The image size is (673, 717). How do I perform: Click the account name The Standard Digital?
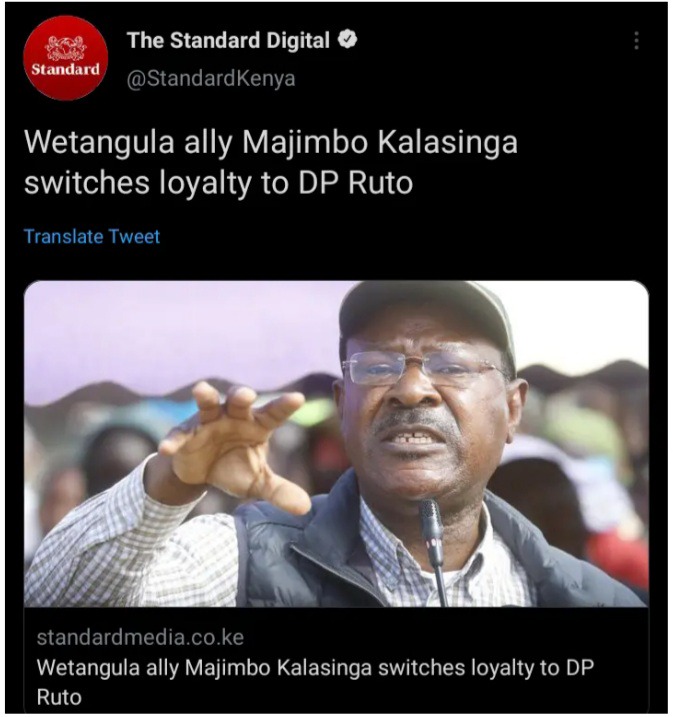coord(228,40)
